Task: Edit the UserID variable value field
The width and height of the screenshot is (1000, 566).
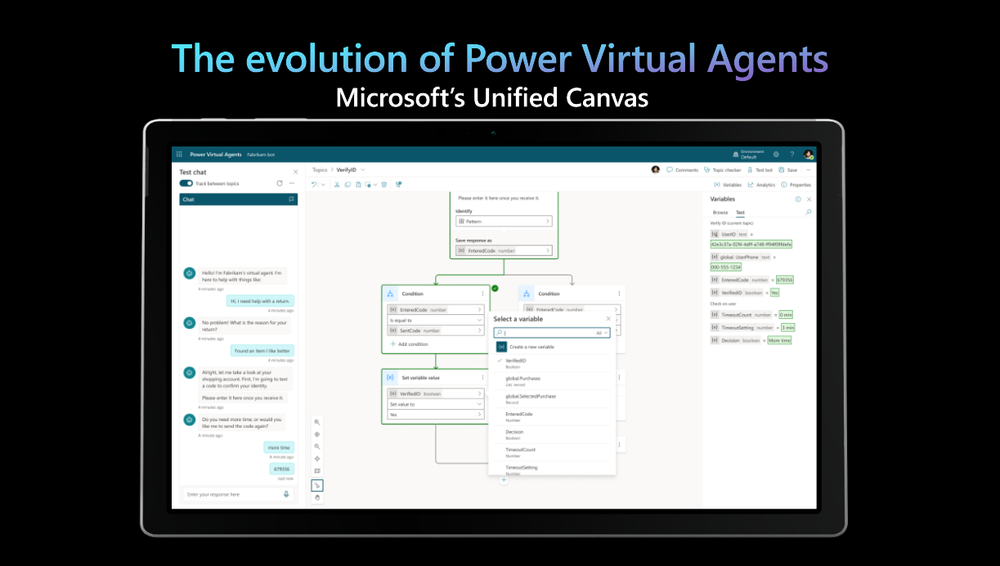Action: (x=751, y=244)
